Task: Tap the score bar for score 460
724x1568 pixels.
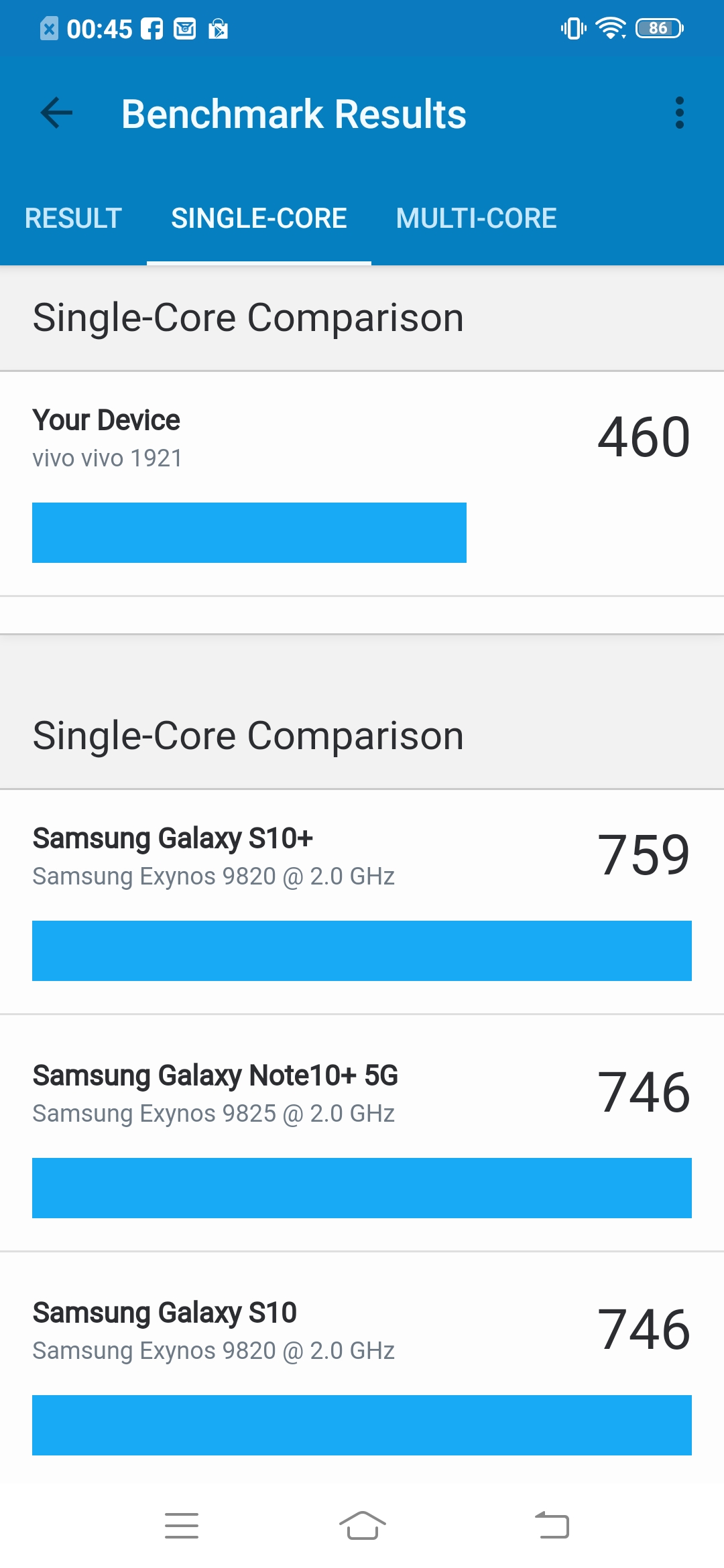Action: pyautogui.click(x=249, y=533)
